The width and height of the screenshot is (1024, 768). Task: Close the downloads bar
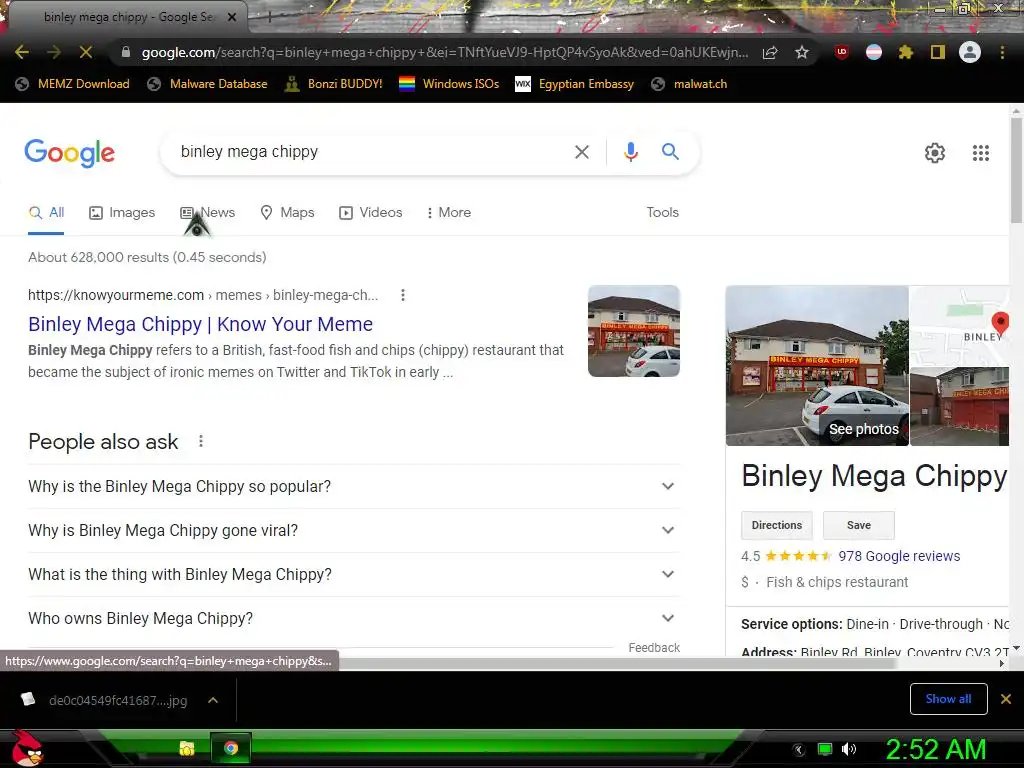[1006, 699]
